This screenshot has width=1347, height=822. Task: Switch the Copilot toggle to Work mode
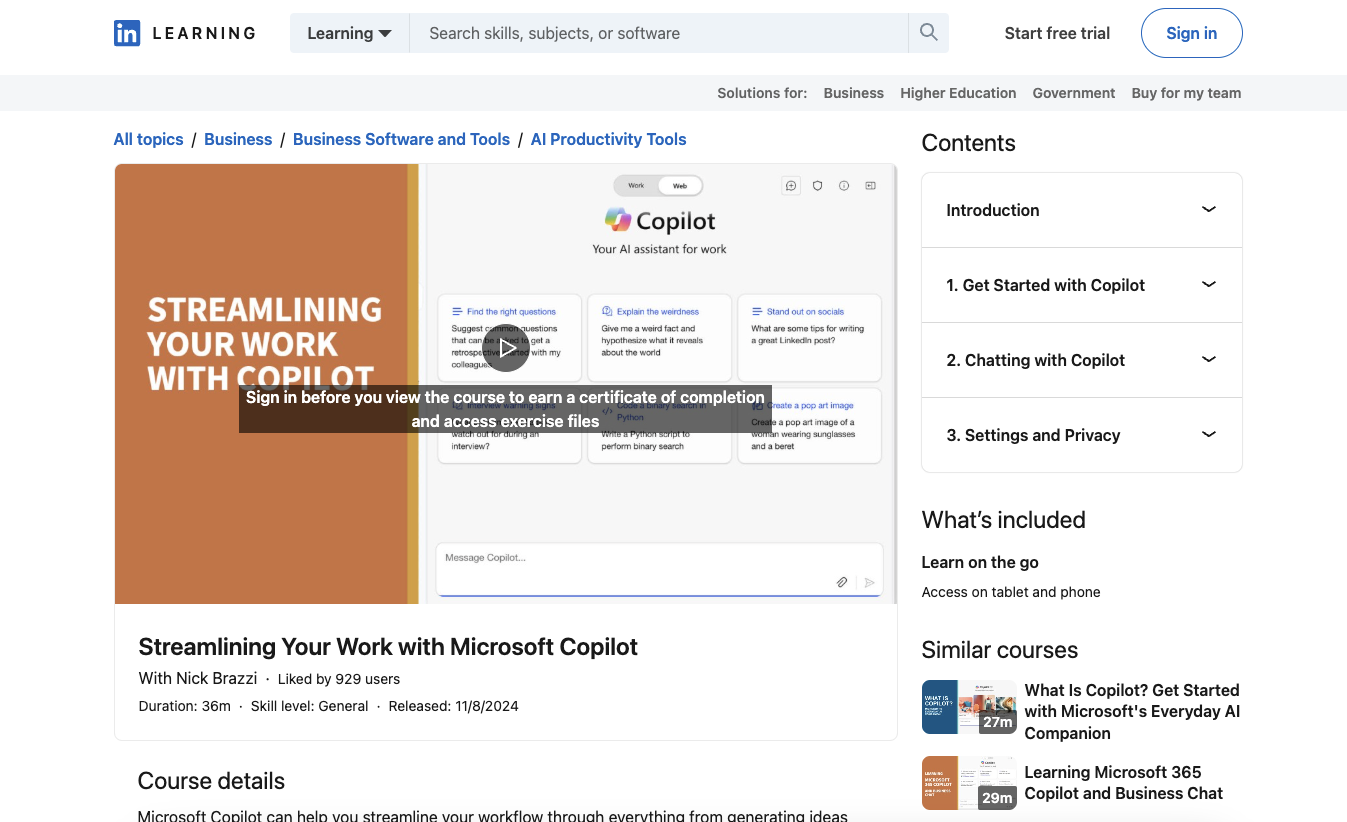[636, 185]
